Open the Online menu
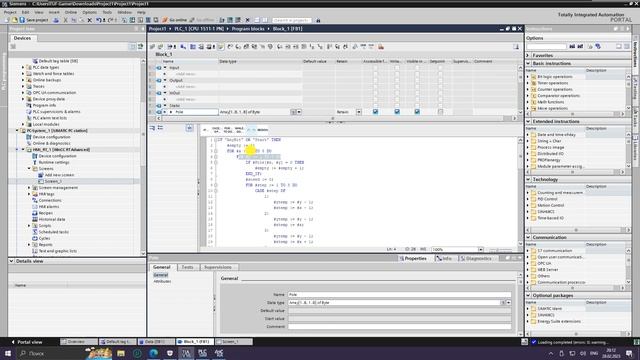640x360 pixels. [x=71, y=12]
